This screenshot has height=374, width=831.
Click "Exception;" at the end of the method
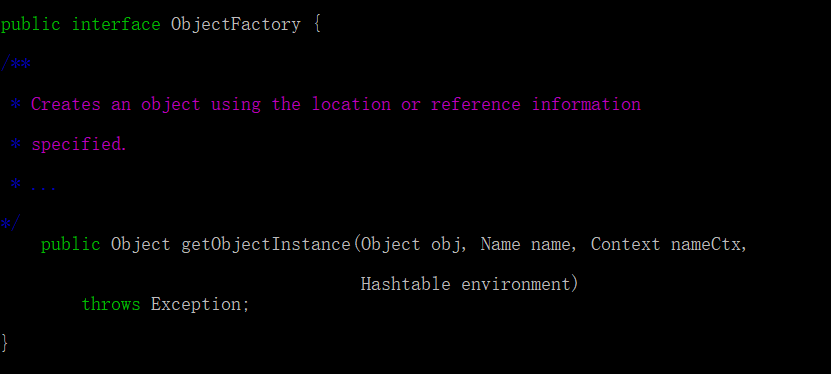point(200,305)
